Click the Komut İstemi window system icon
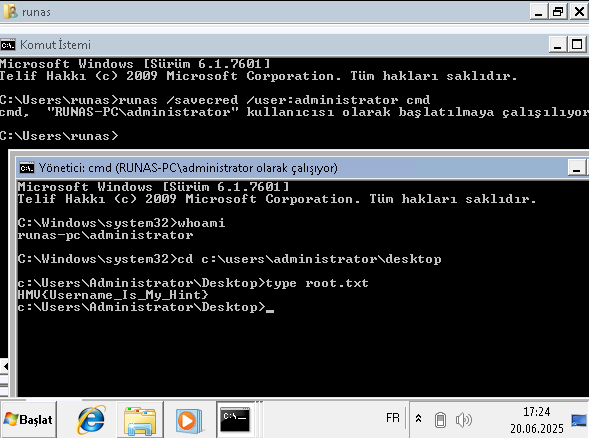Image resolution: width=589 pixels, height=438 pixels. pos(8,45)
